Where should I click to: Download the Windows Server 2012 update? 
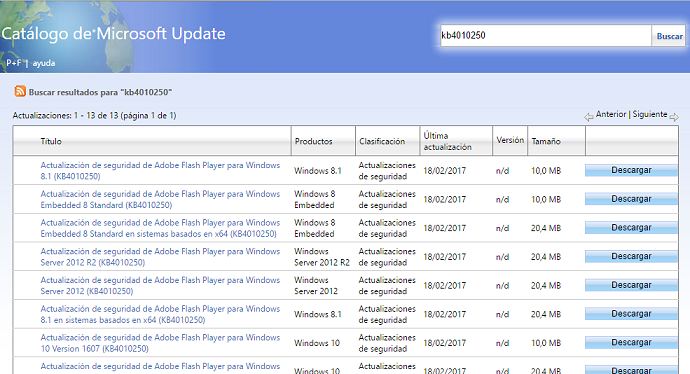[x=631, y=285]
